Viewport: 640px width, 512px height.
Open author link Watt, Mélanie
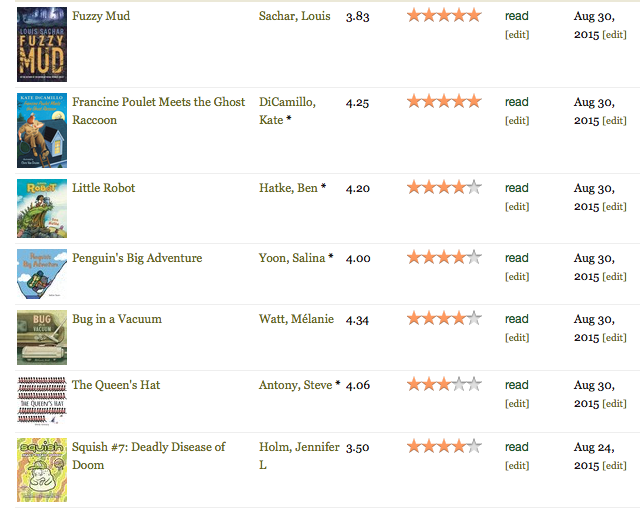(x=296, y=319)
